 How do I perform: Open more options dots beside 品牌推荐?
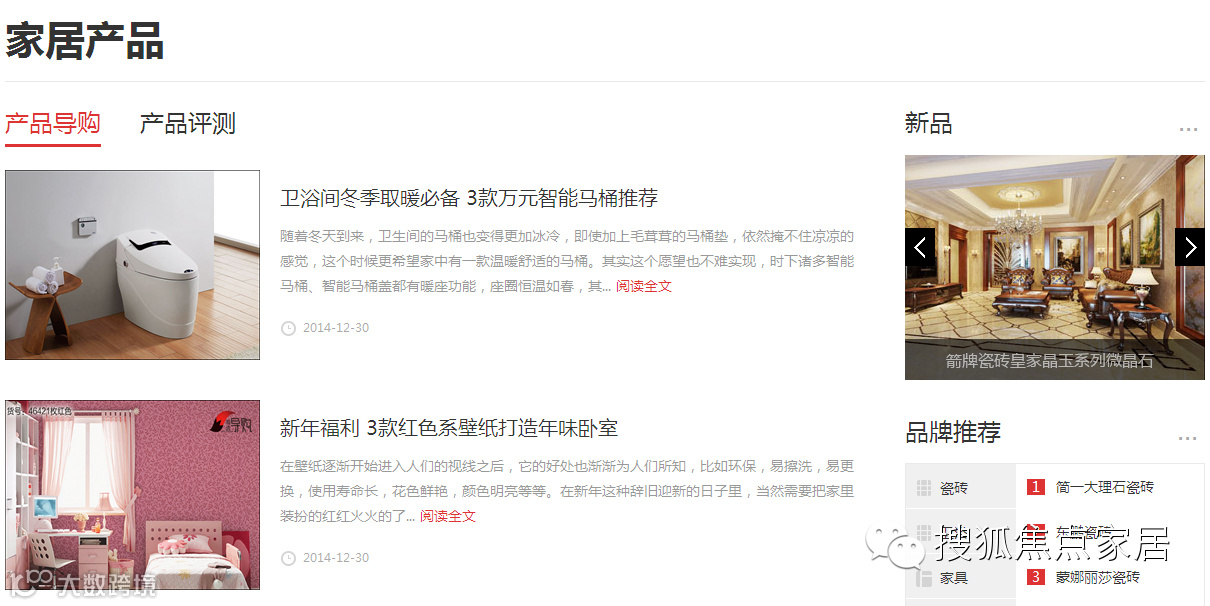click(x=1188, y=438)
